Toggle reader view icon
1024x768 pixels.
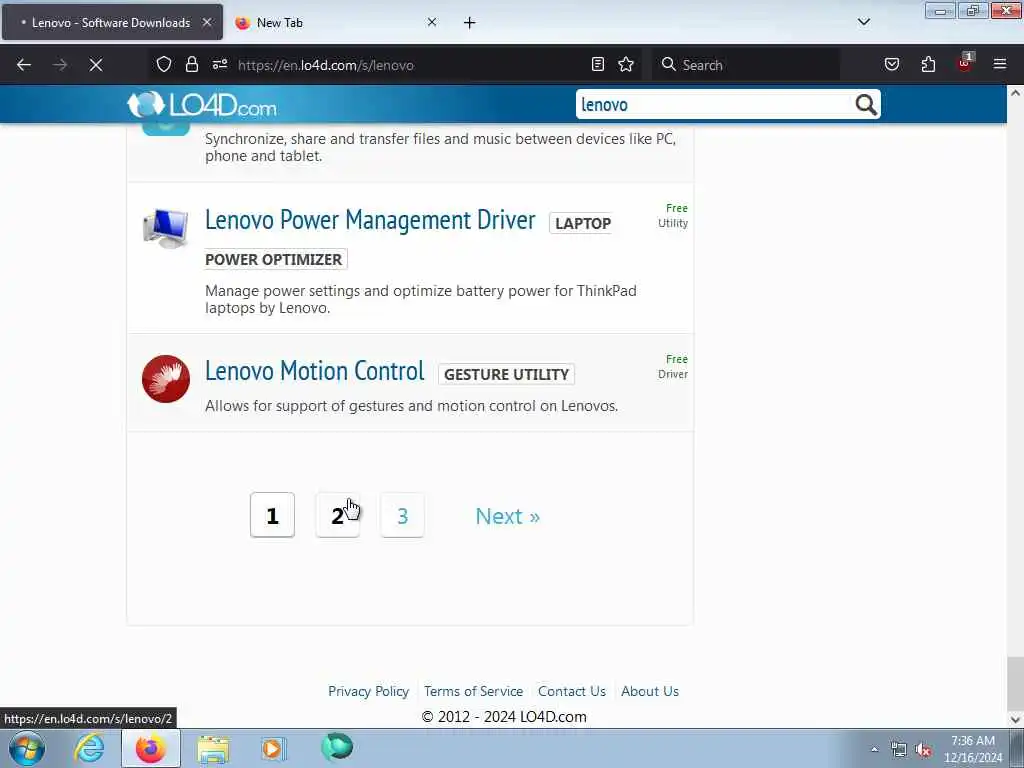click(598, 64)
